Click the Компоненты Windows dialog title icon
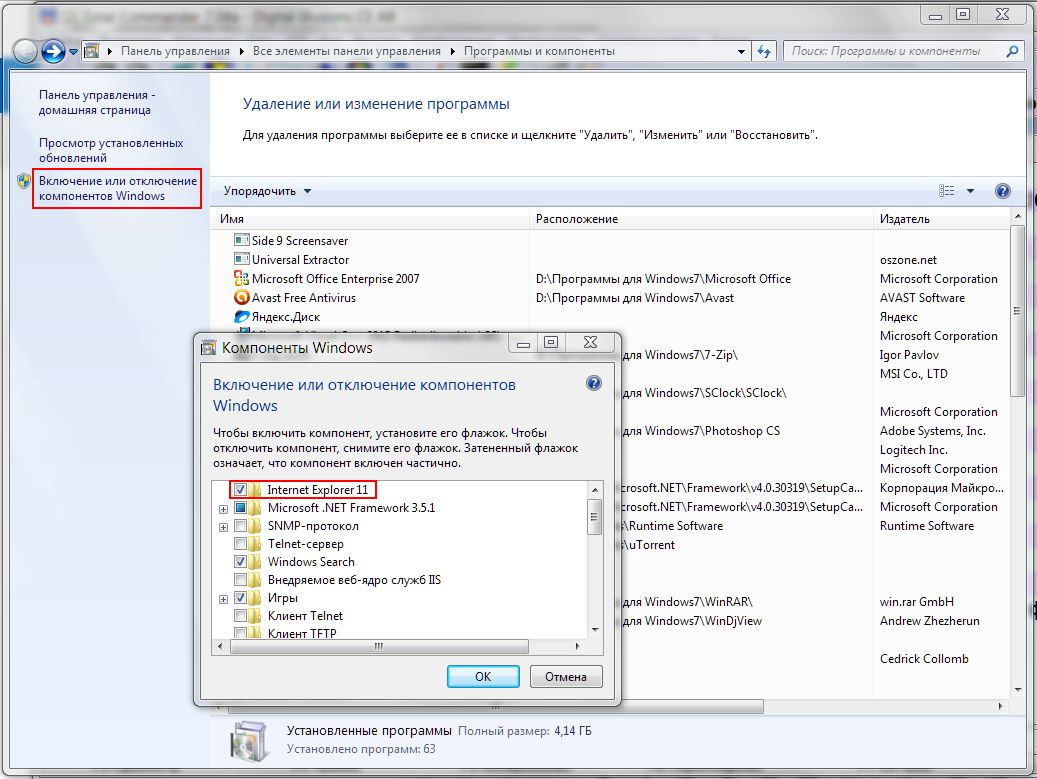The height and width of the screenshot is (779, 1037). (208, 348)
